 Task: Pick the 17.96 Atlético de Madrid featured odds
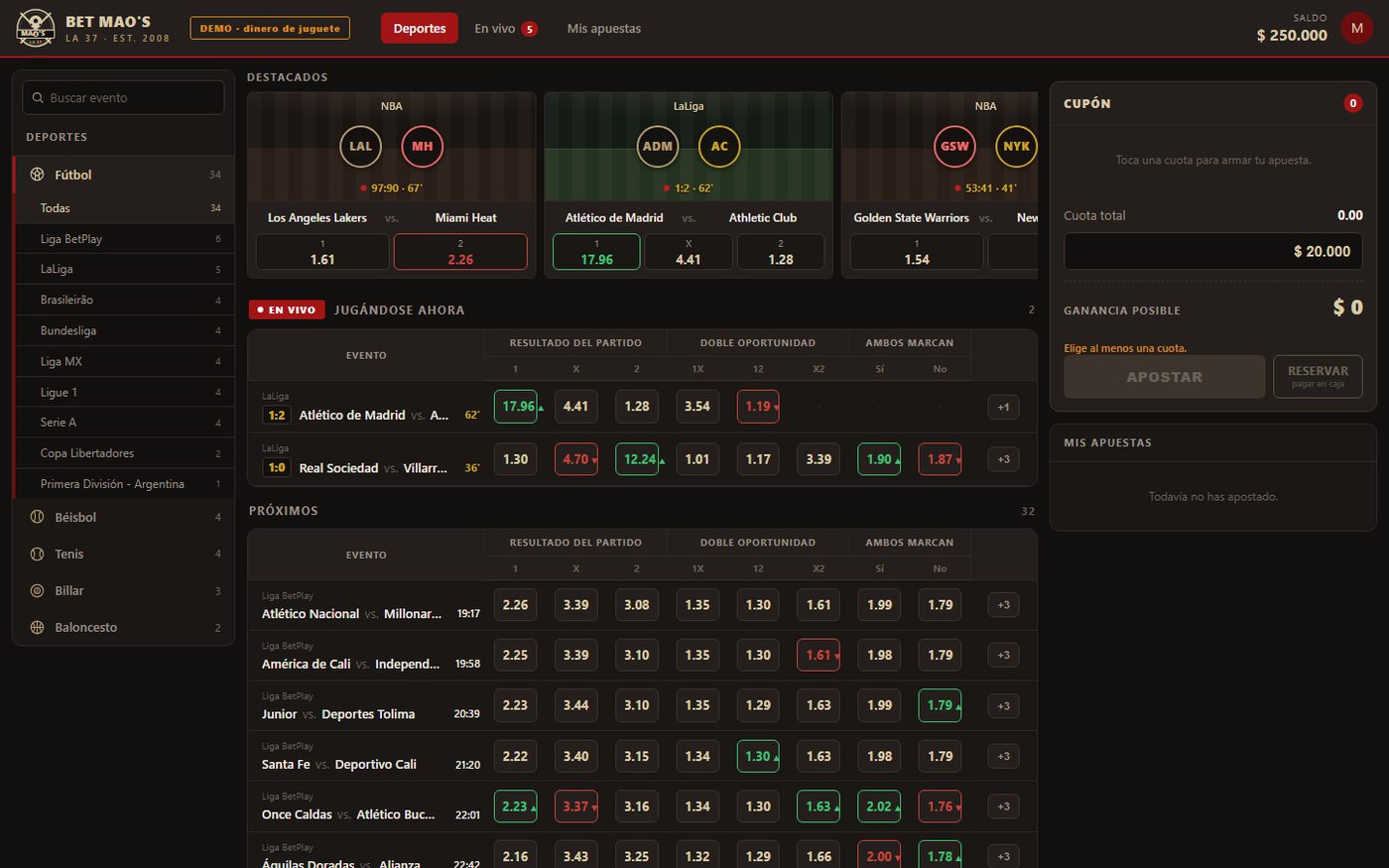pos(596,252)
